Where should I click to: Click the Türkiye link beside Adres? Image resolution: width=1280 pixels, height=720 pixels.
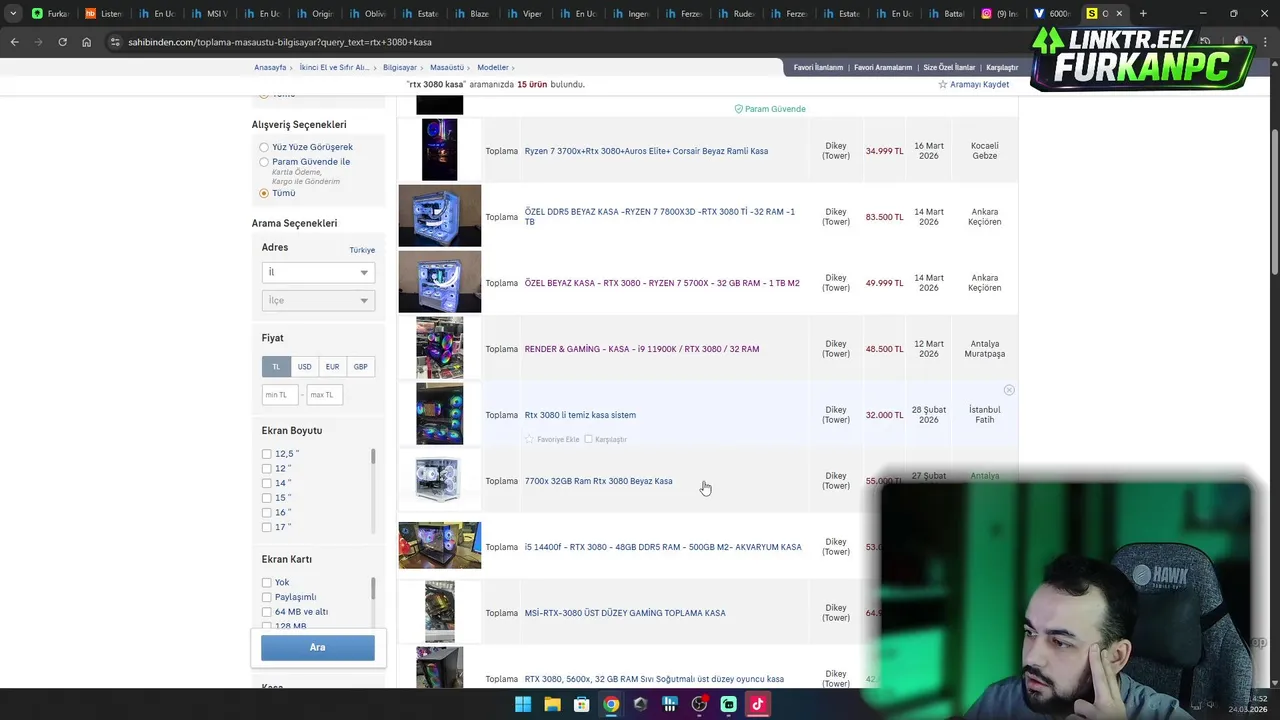(362, 250)
